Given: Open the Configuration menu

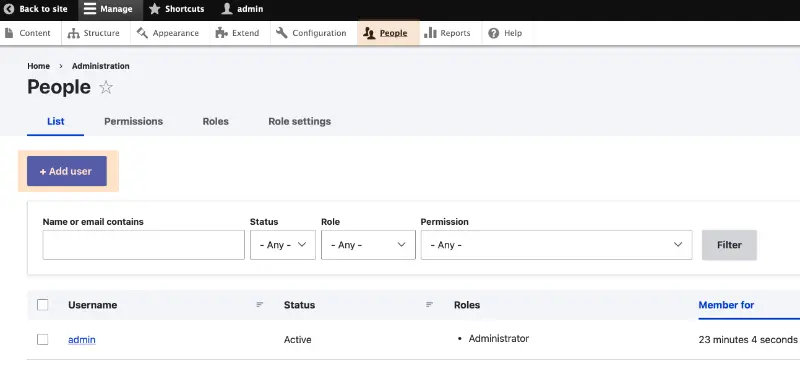Looking at the screenshot, I should pyautogui.click(x=311, y=33).
